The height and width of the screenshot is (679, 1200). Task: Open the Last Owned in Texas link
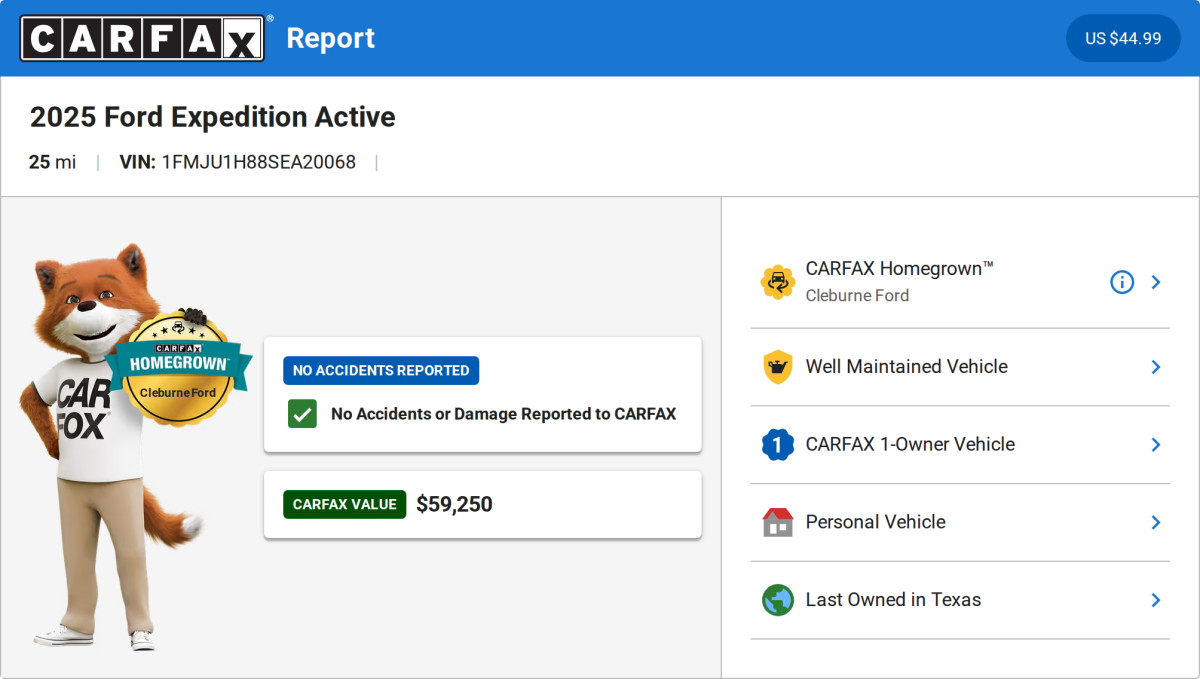tap(894, 600)
